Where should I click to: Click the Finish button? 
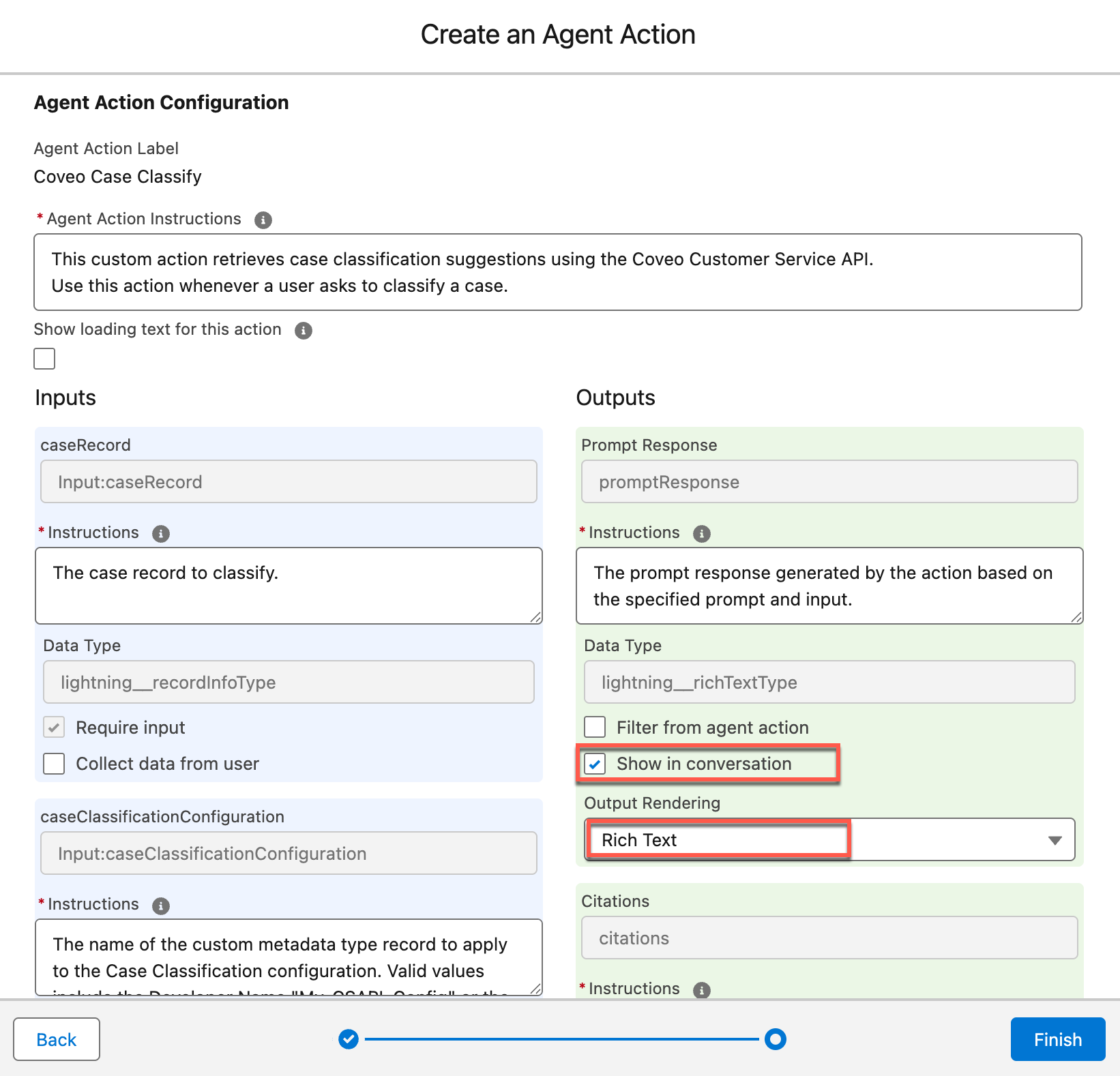[1058, 1039]
